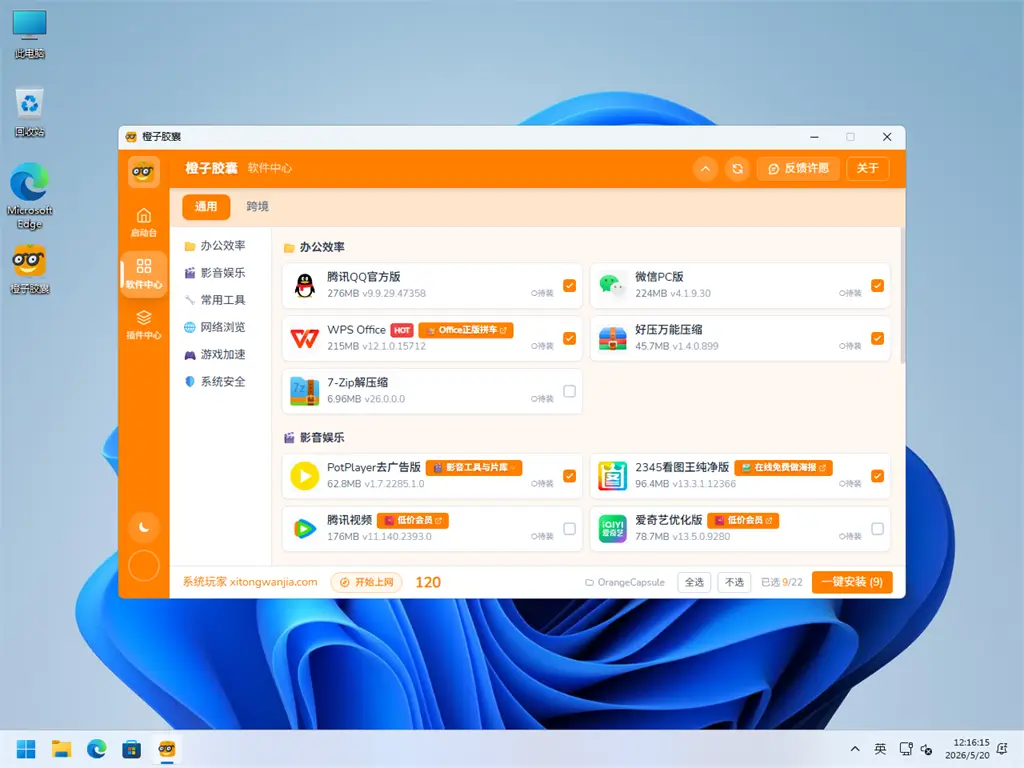The height and width of the screenshot is (768, 1024).
Task: Check the 爱奇艺优化版 checkbox
Action: pyautogui.click(x=877, y=529)
